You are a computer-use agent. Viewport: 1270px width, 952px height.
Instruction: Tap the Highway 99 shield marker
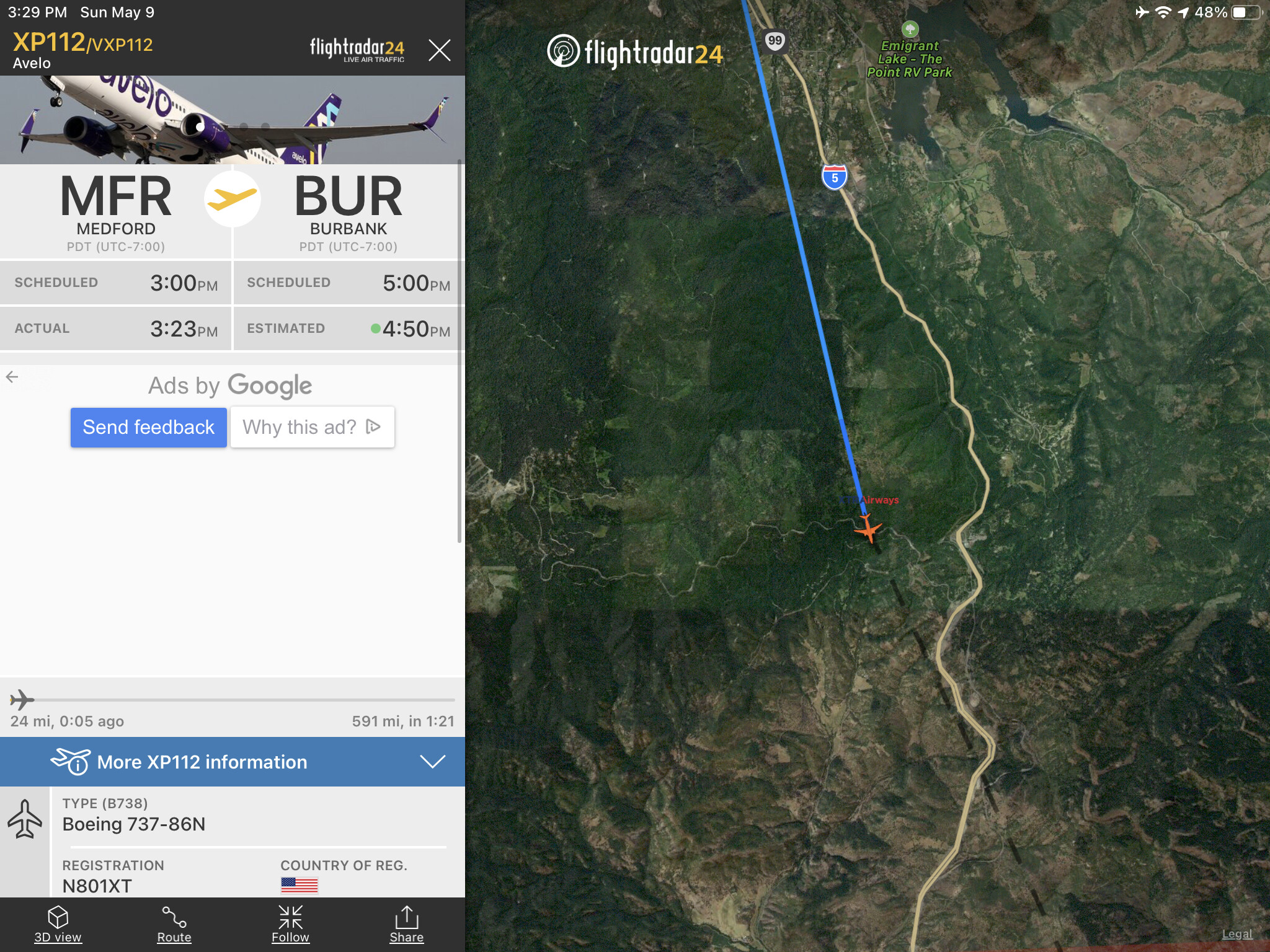[x=775, y=42]
